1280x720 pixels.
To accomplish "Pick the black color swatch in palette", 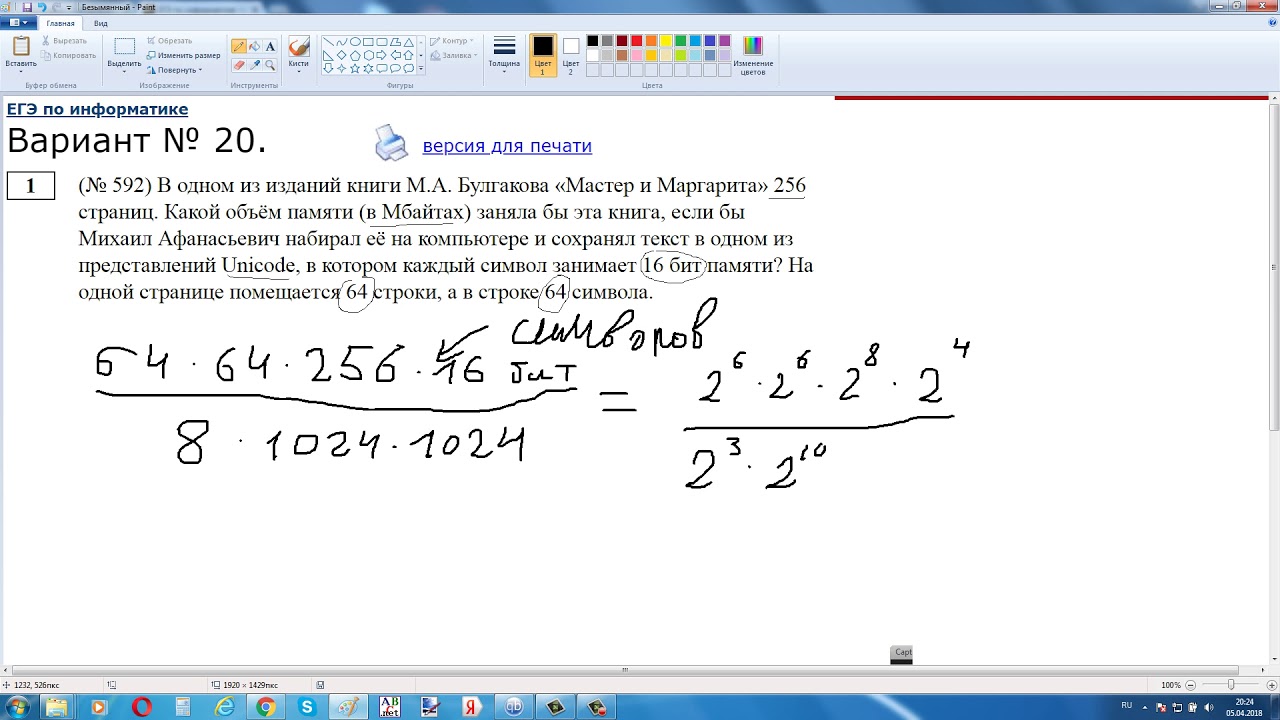I will (592, 41).
